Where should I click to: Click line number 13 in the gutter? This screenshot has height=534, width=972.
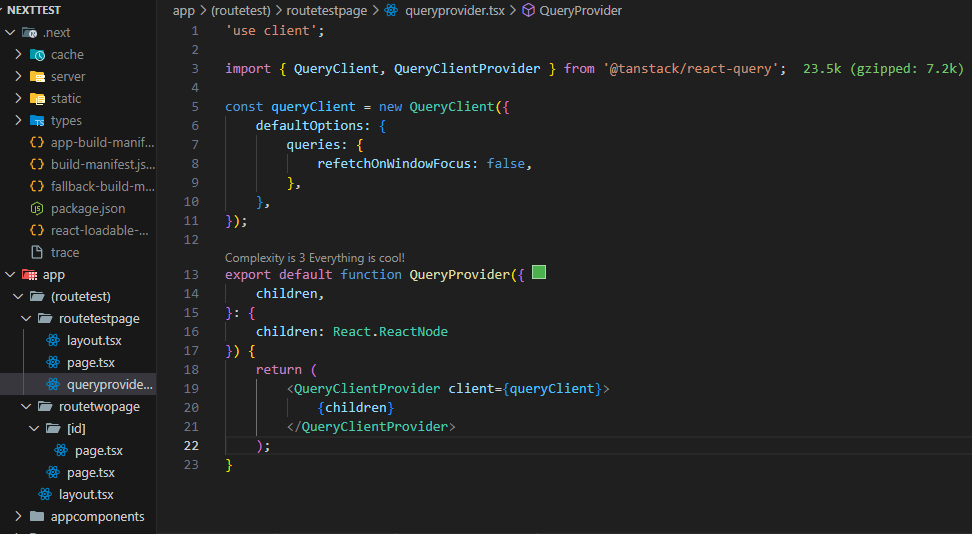pos(191,274)
